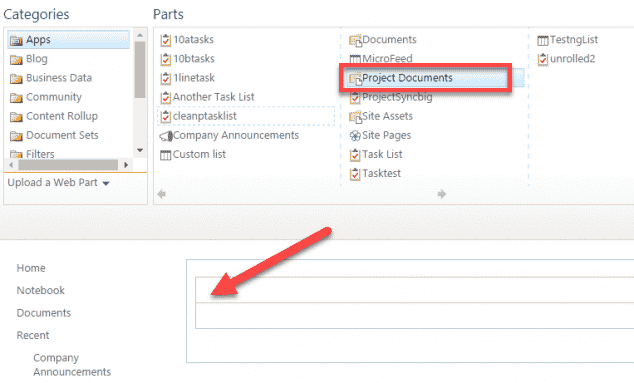Click the horizontal scrollbar right arrow in Categories
The width and height of the screenshot is (634, 383).
click(126, 165)
